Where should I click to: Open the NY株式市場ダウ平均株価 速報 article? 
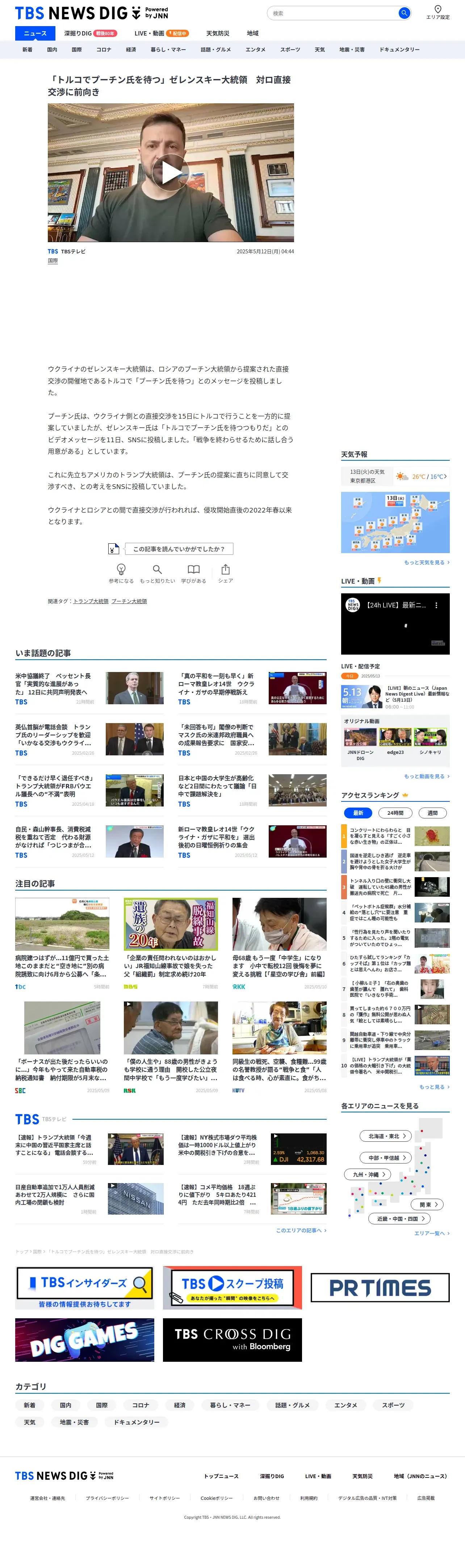tap(252, 1149)
